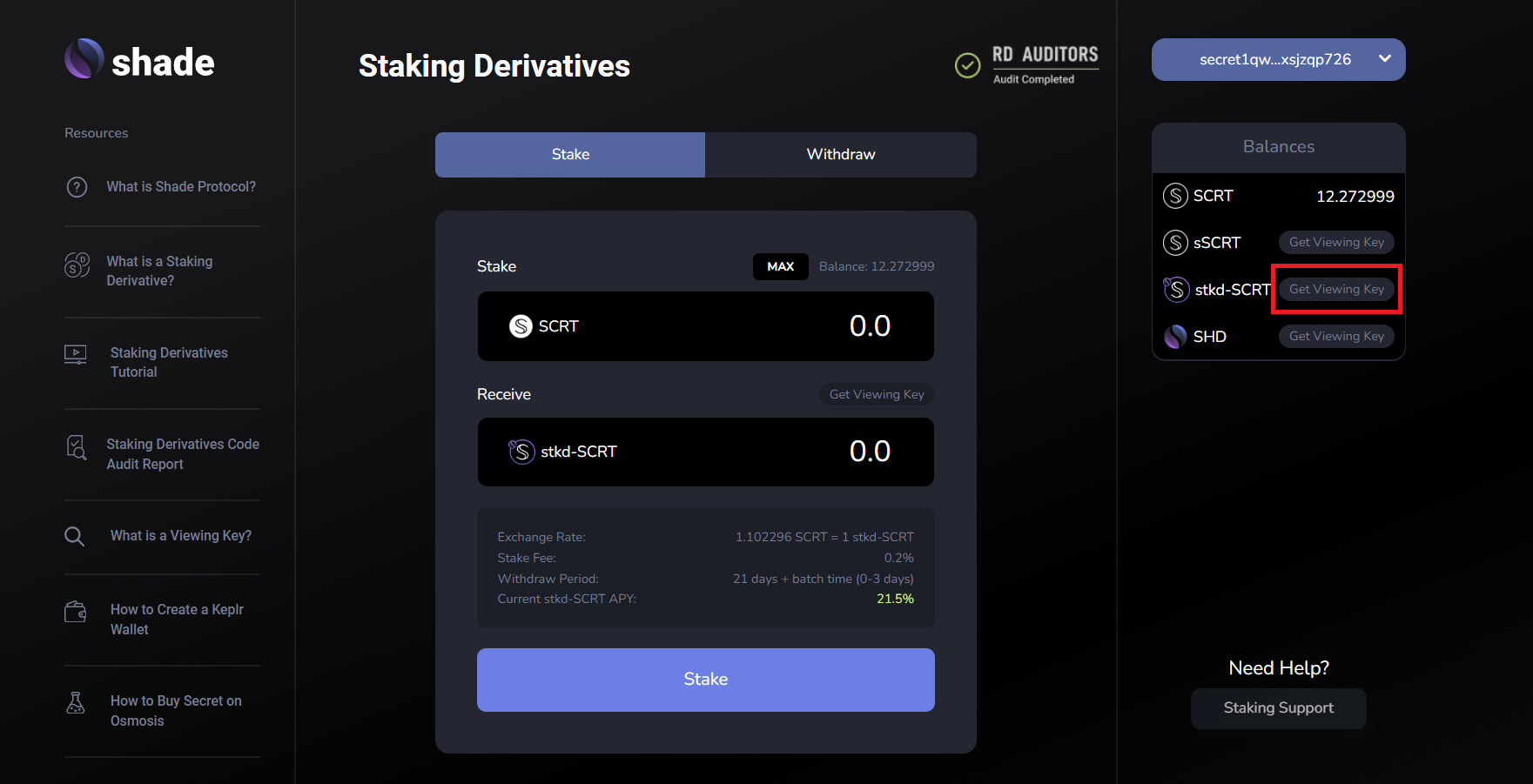Click the question mark icon beside What is Shade Protocol
This screenshot has width=1533, height=784.
click(x=77, y=187)
